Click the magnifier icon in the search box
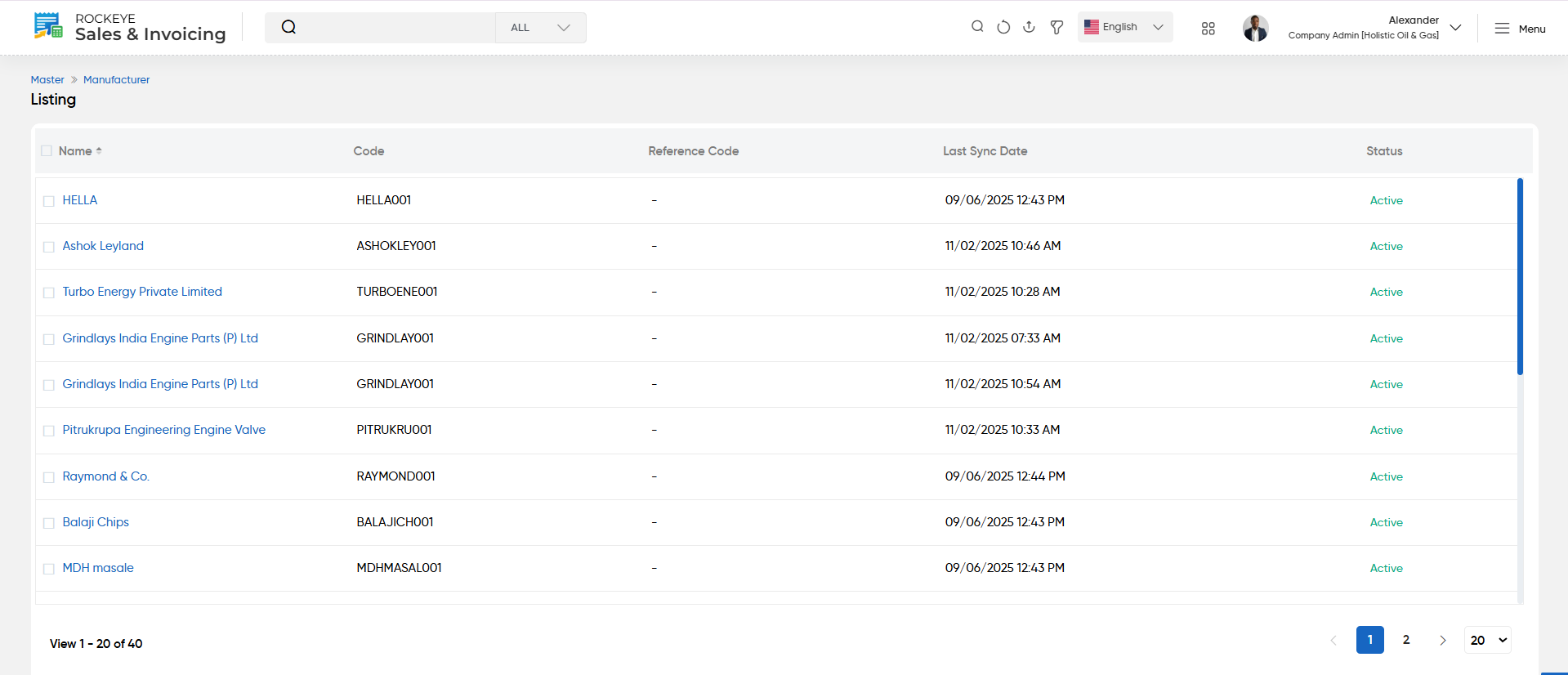 click(x=288, y=27)
